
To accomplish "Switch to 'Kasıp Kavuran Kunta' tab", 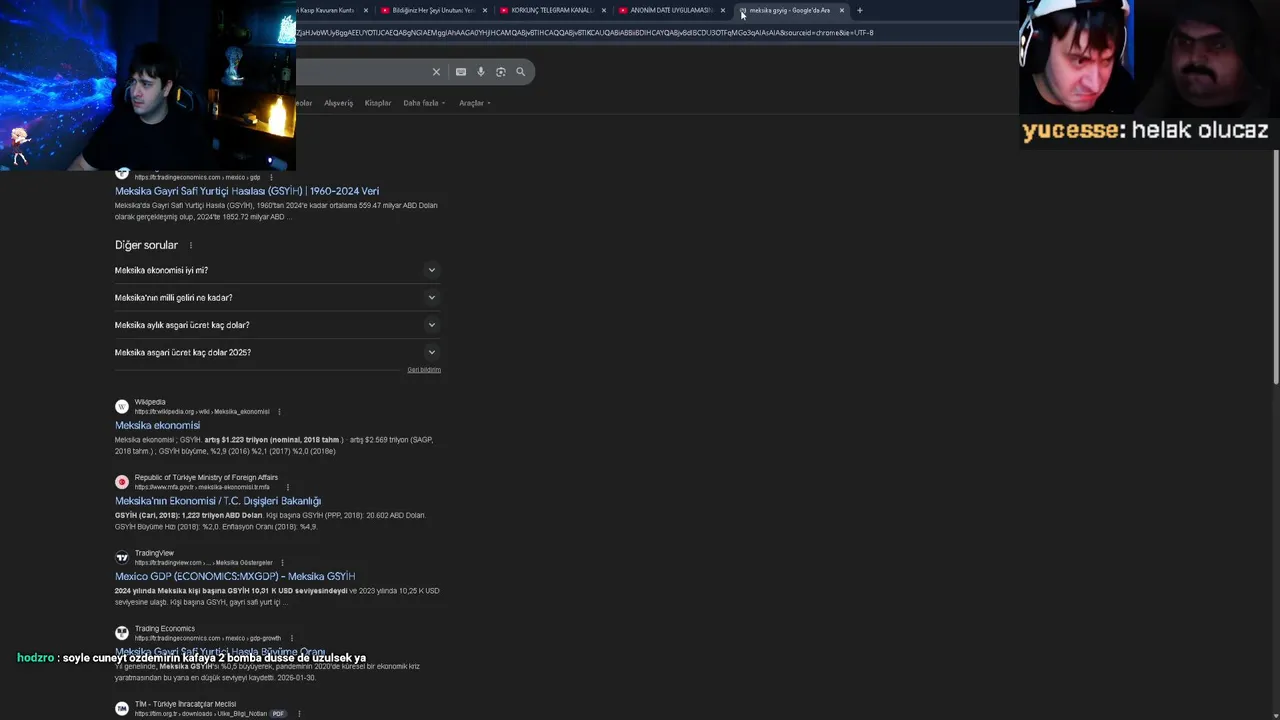I will point(333,10).
